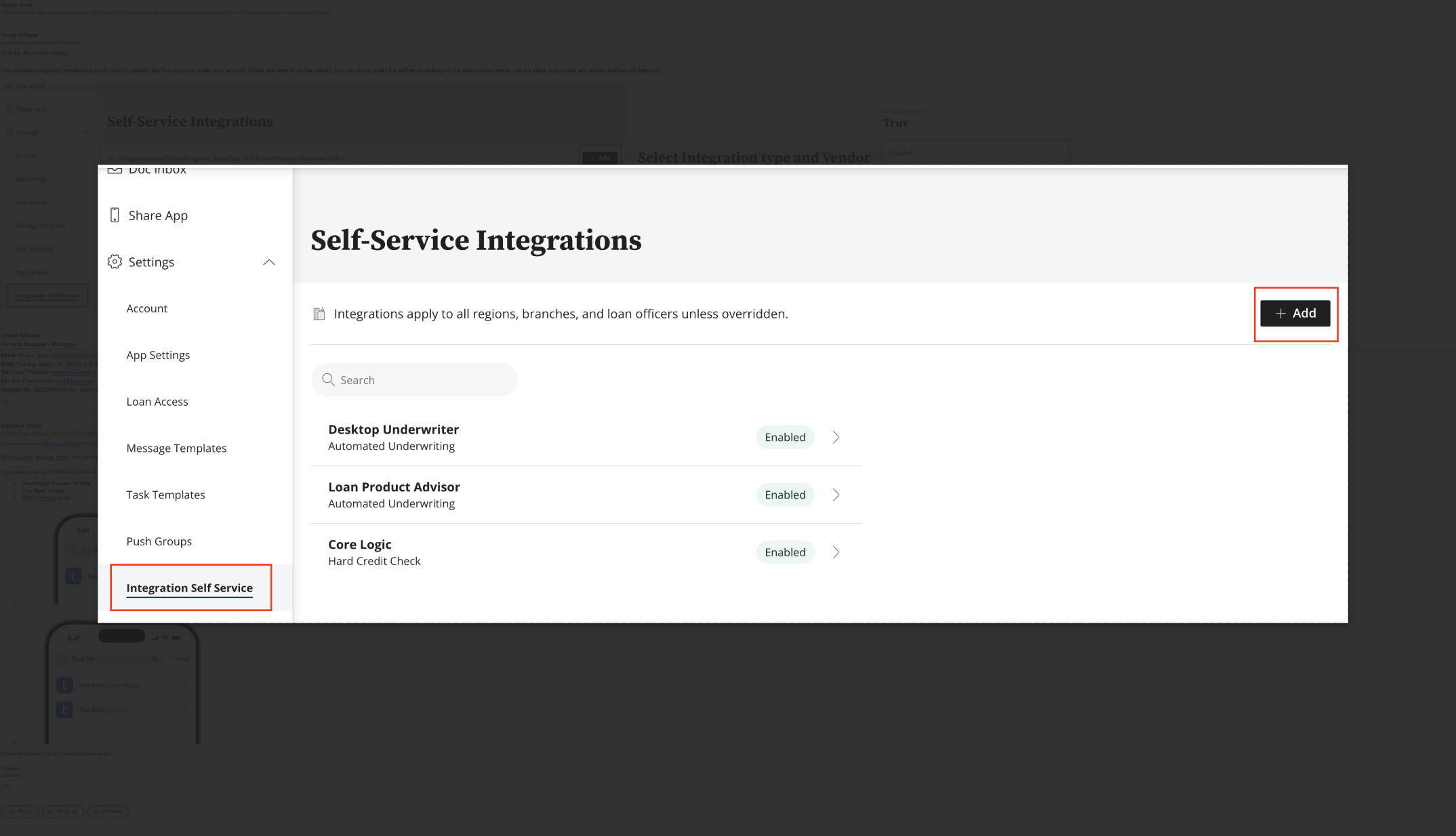The height and width of the screenshot is (836, 1456).
Task: Click the dimmed background Add button
Action: (x=600, y=157)
